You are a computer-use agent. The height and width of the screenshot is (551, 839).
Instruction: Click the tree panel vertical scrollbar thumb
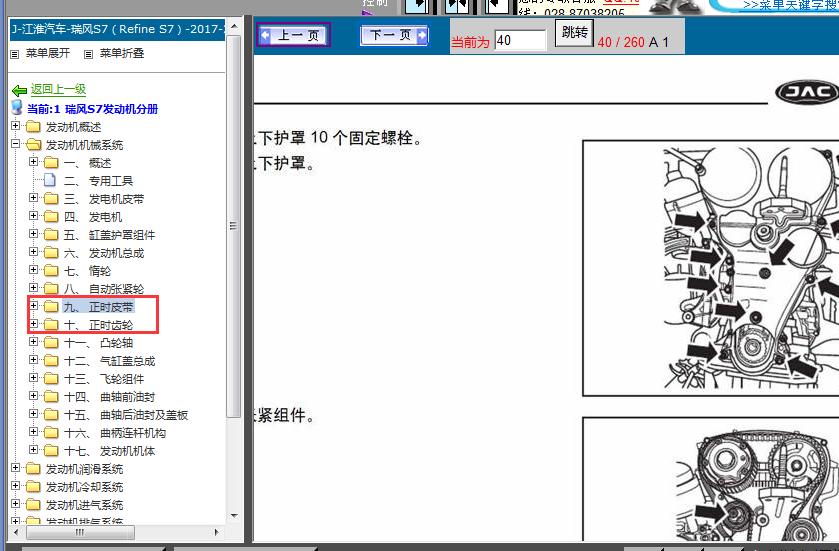[x=233, y=226]
